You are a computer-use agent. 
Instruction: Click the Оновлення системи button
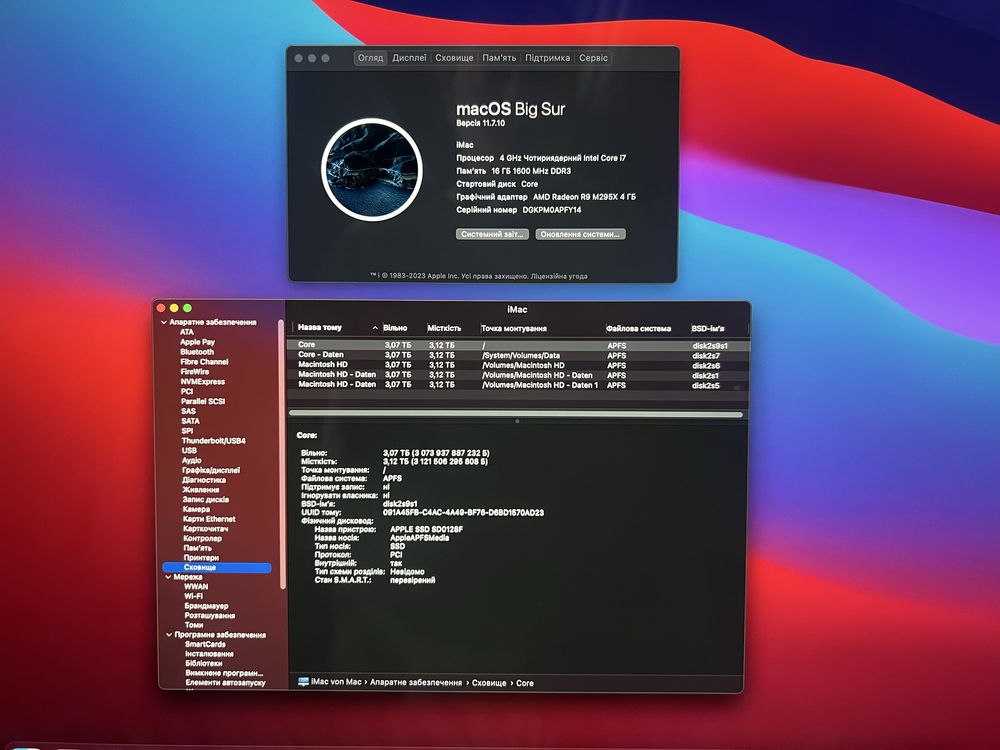[580, 234]
